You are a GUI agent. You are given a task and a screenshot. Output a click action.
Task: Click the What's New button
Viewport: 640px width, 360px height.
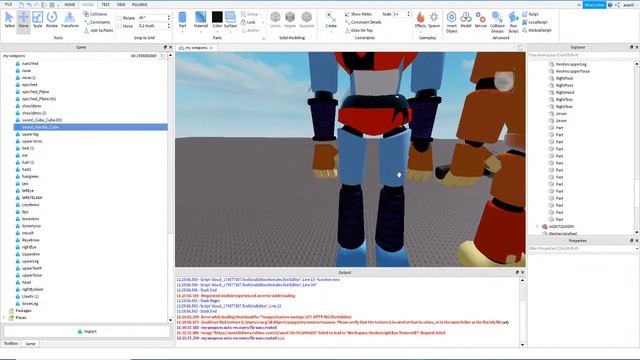point(594,5)
